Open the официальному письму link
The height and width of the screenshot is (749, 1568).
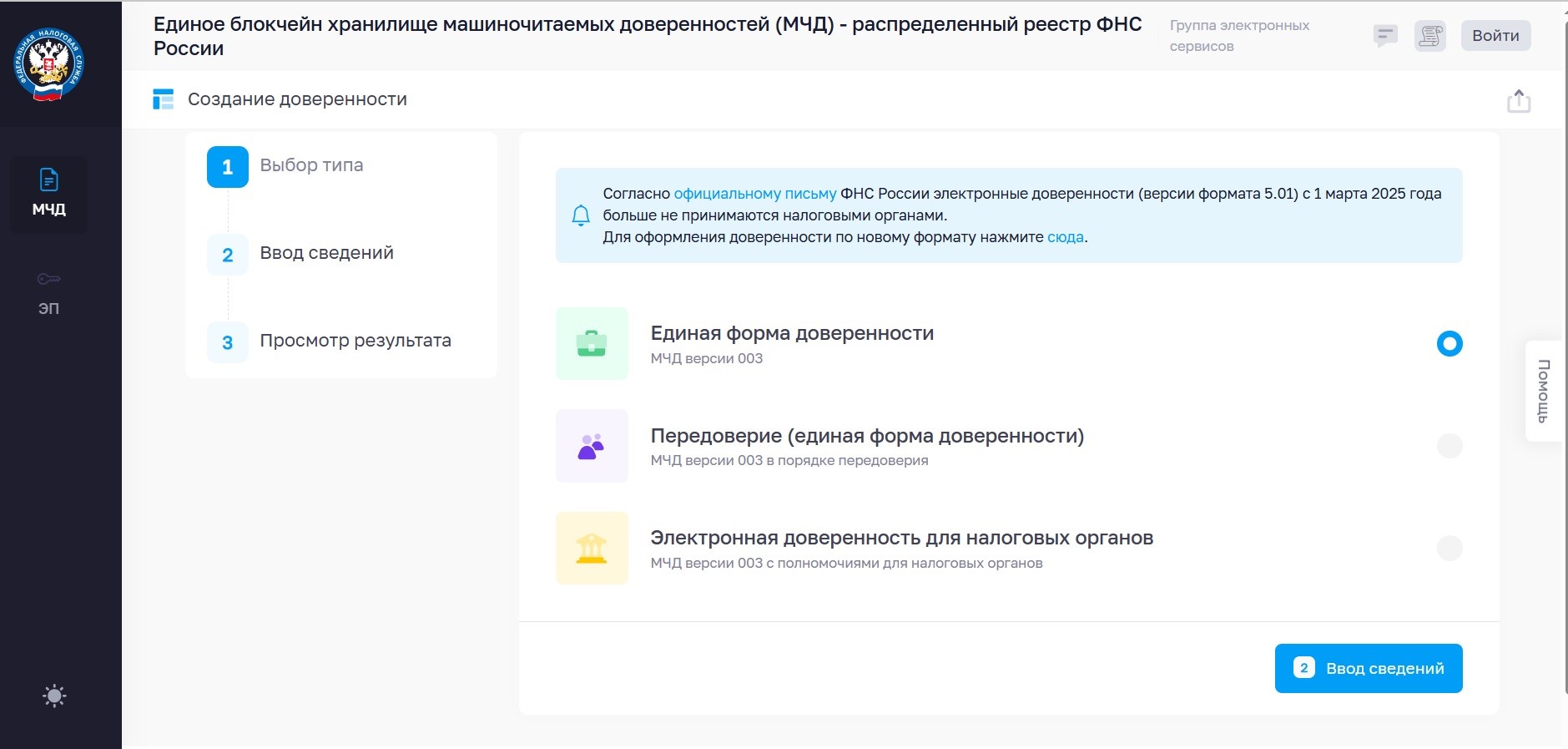coord(754,194)
